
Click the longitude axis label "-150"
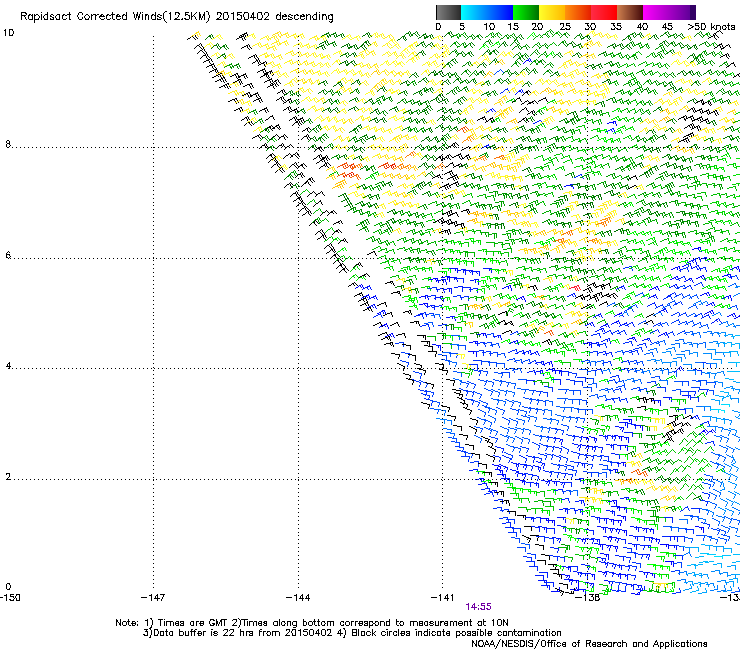(10, 598)
